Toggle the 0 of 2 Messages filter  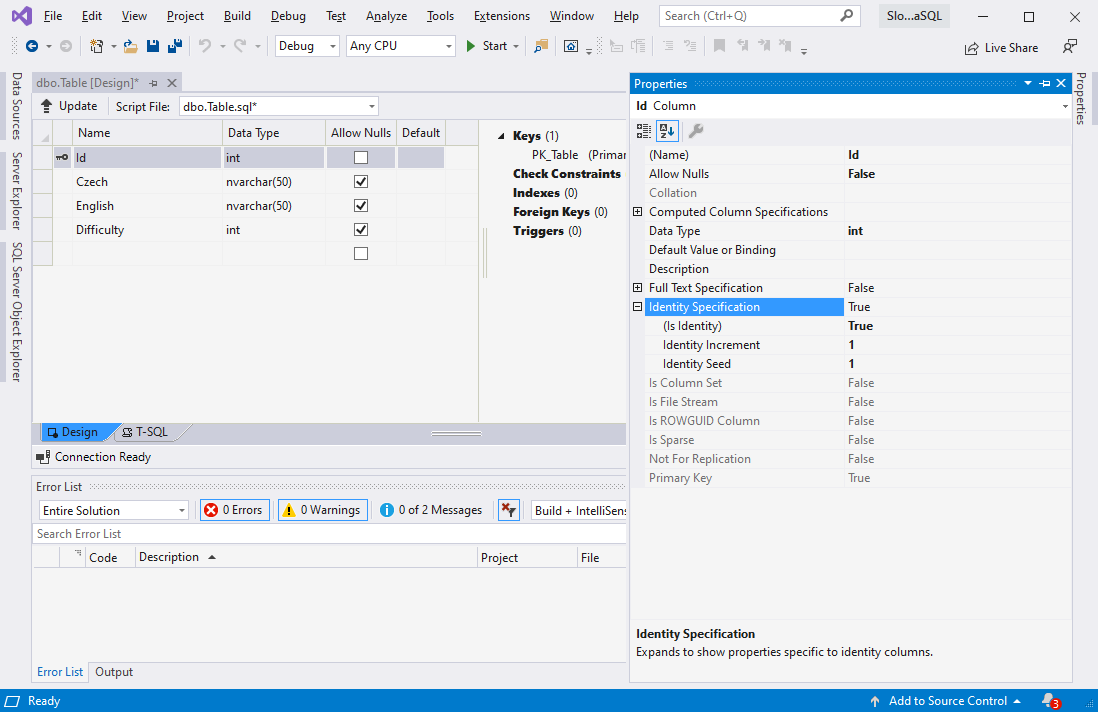pyautogui.click(x=431, y=510)
